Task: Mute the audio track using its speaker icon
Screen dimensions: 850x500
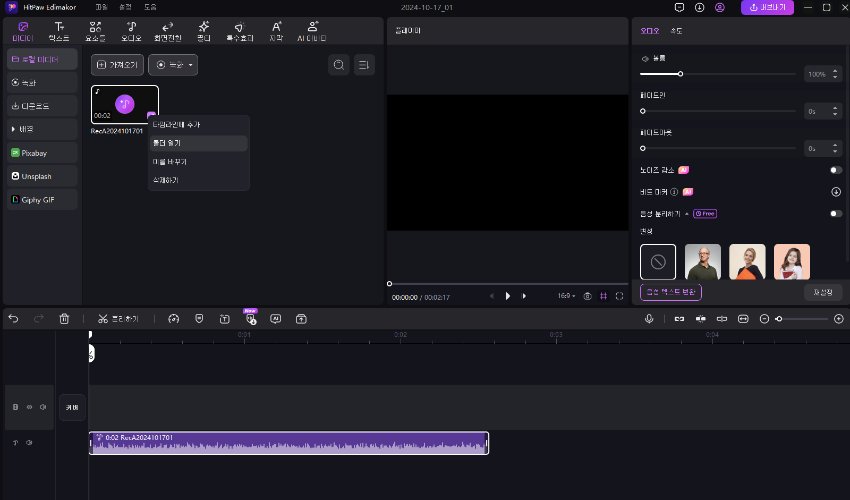Action: (x=29, y=442)
